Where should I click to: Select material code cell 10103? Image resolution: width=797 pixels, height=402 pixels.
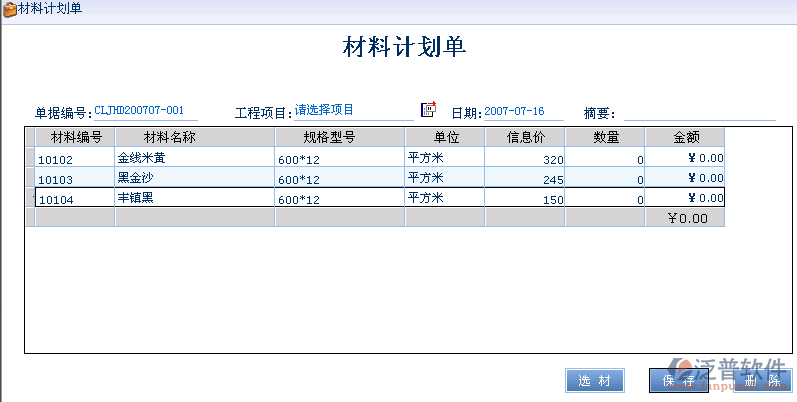coord(75,177)
